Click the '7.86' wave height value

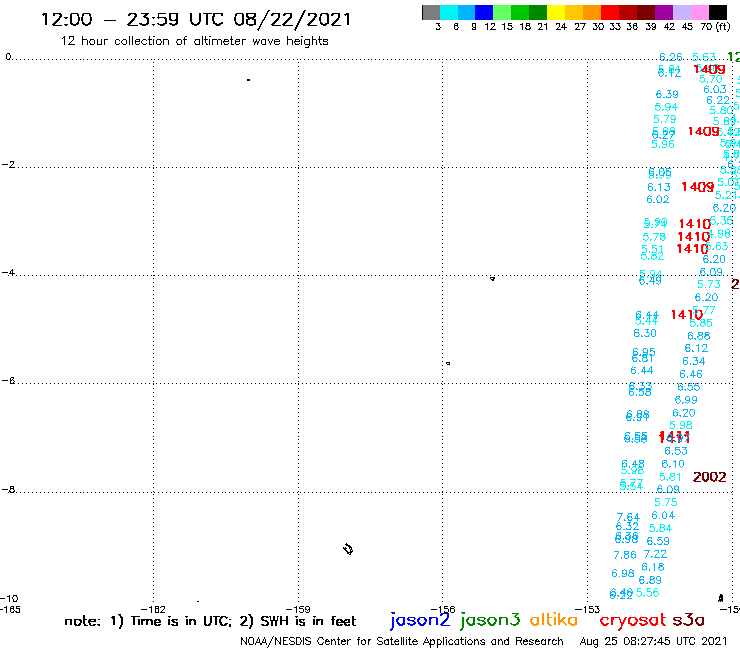coord(625,555)
